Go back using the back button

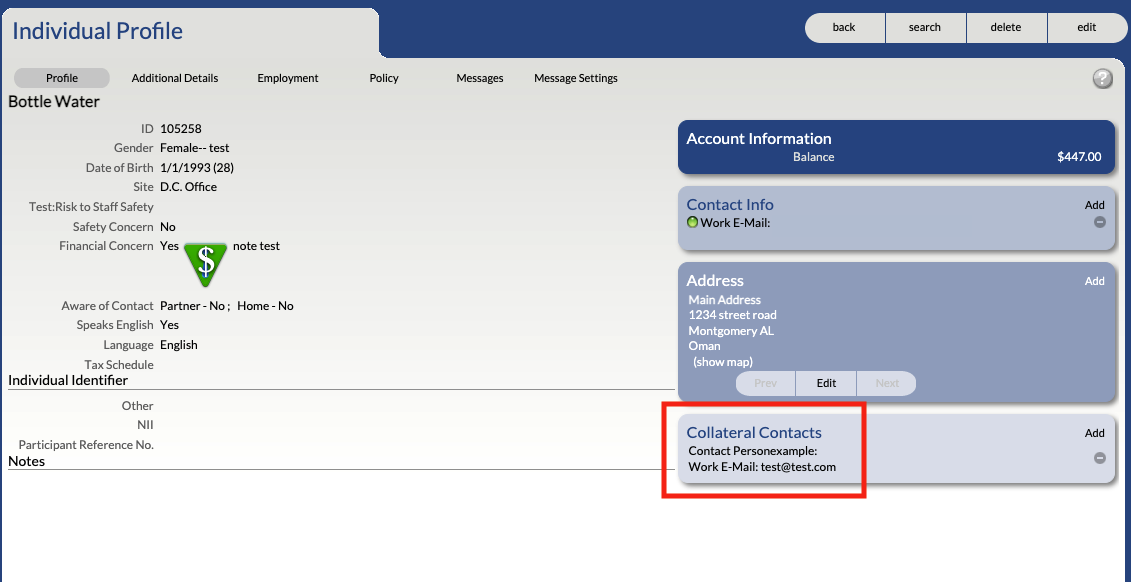click(844, 27)
